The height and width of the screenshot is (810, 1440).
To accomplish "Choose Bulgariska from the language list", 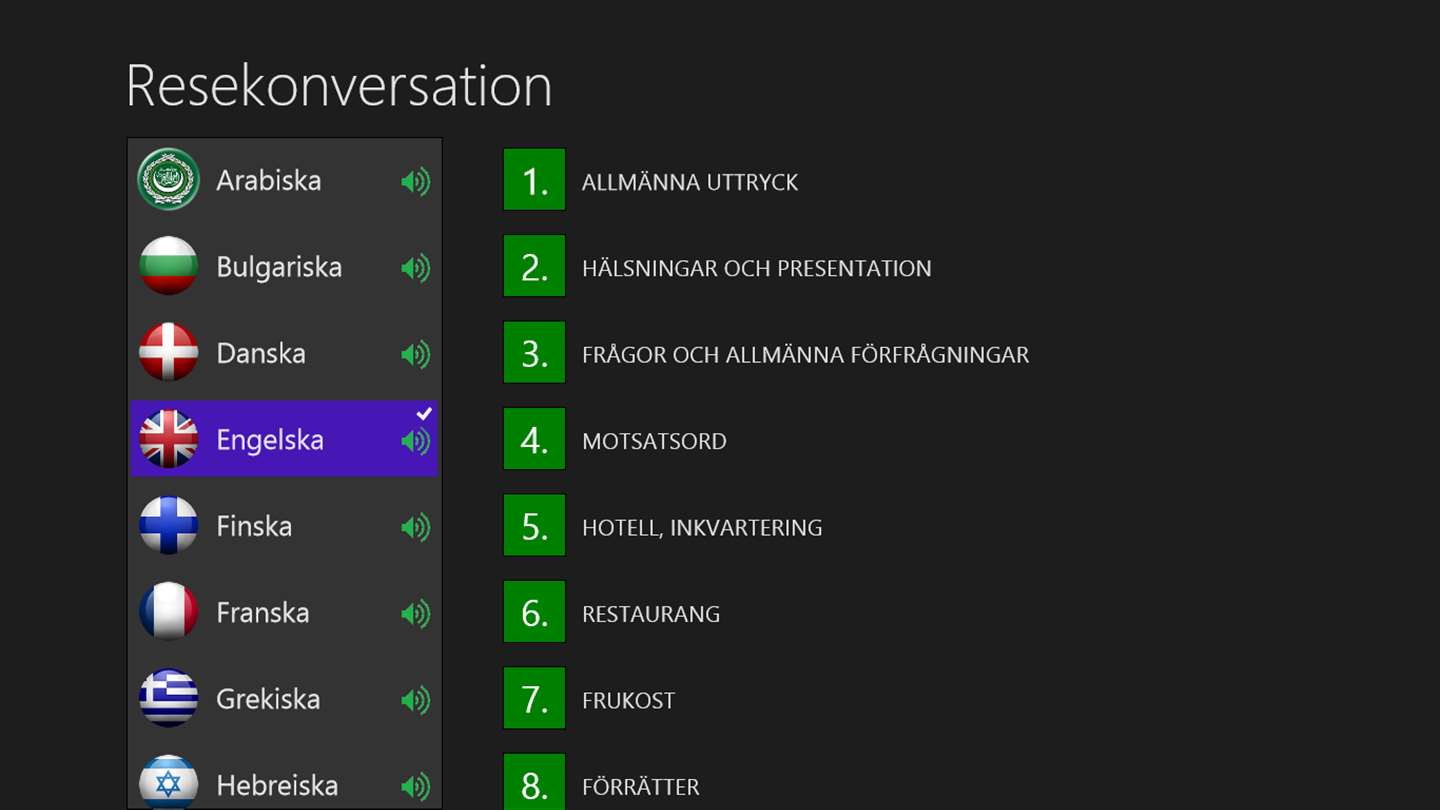I will (279, 267).
